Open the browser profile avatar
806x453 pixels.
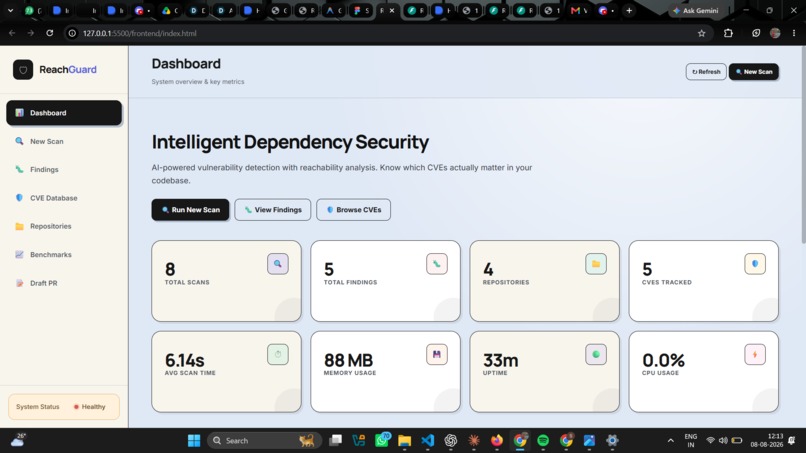775,33
